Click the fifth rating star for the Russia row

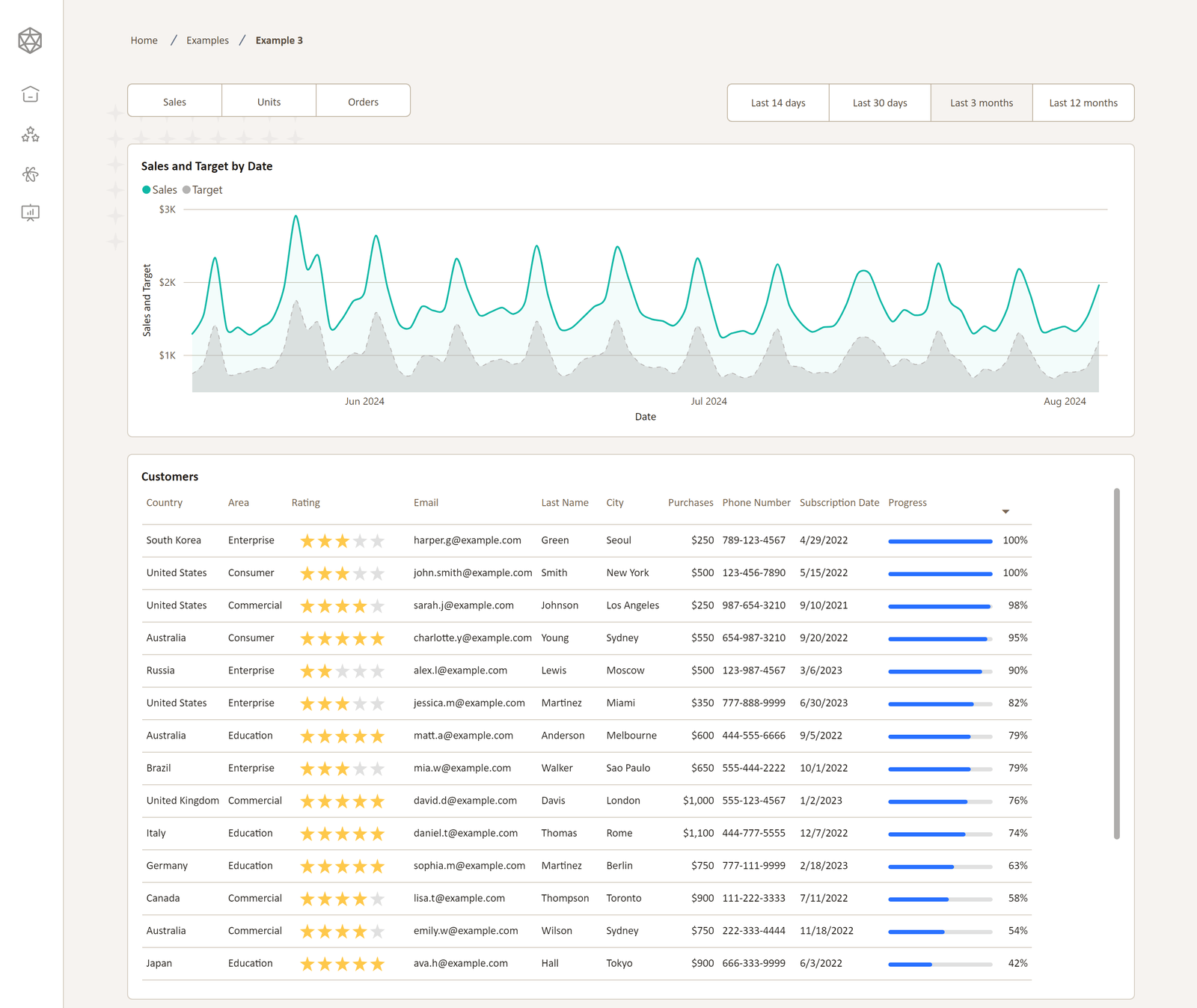coord(378,671)
